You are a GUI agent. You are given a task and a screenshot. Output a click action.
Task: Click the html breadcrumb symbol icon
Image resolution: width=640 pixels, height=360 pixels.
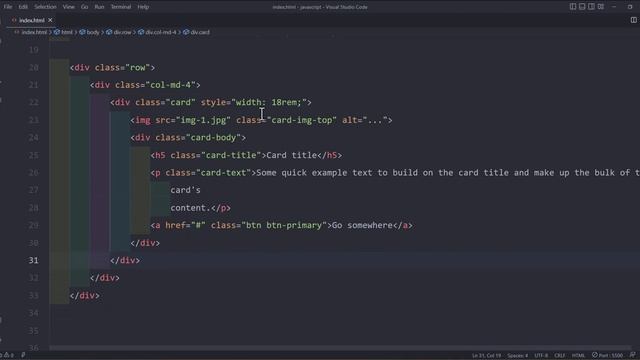tap(57, 32)
